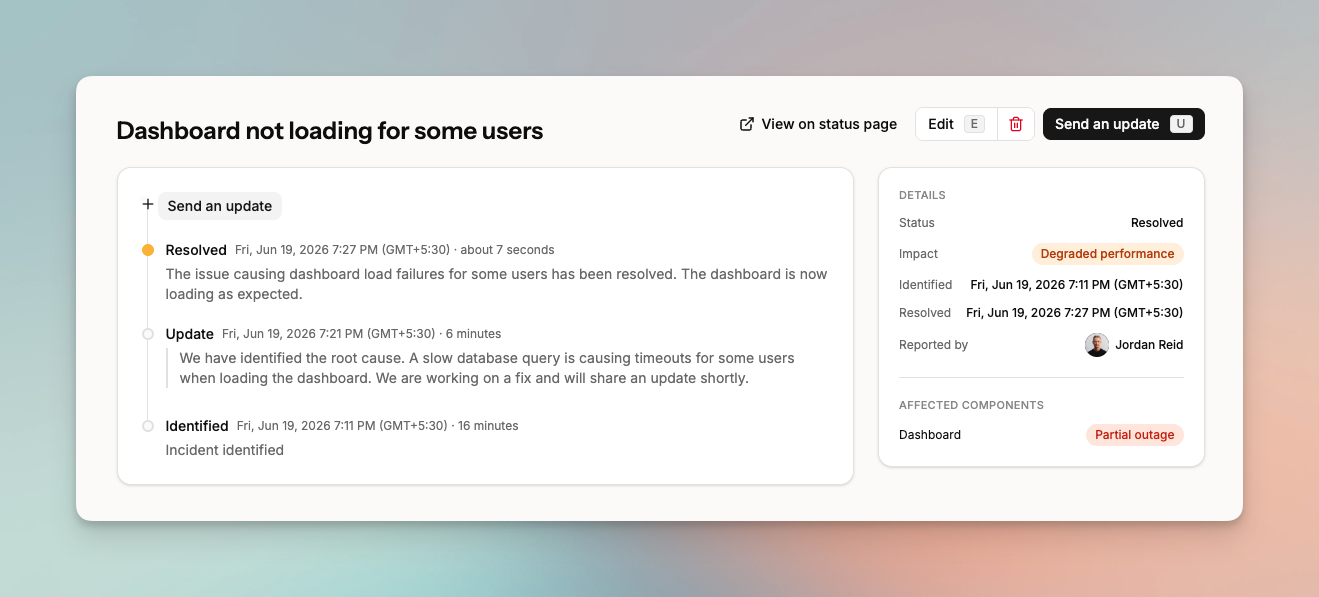This screenshot has width=1319, height=597.
Task: Click the incident title Dashboard not loading for some users
Action: tap(330, 130)
